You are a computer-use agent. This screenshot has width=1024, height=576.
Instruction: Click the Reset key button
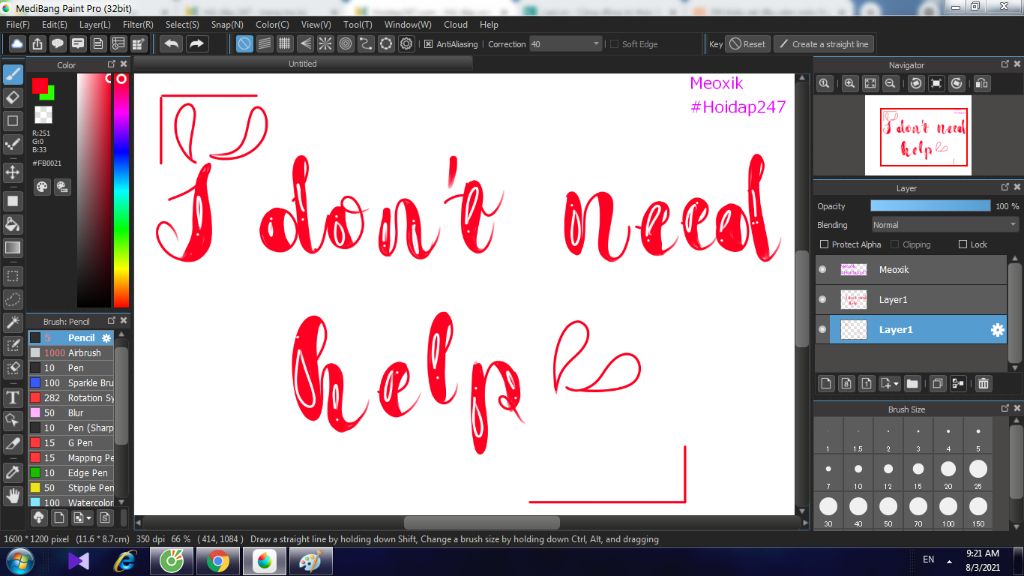748,44
